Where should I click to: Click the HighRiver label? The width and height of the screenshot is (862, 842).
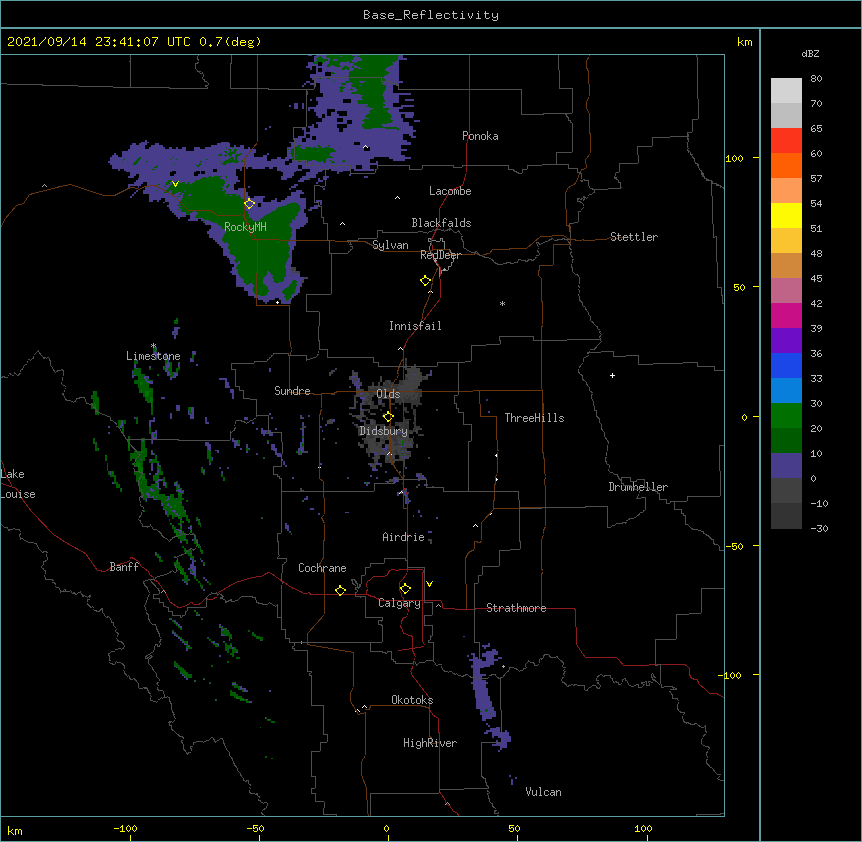tap(430, 743)
